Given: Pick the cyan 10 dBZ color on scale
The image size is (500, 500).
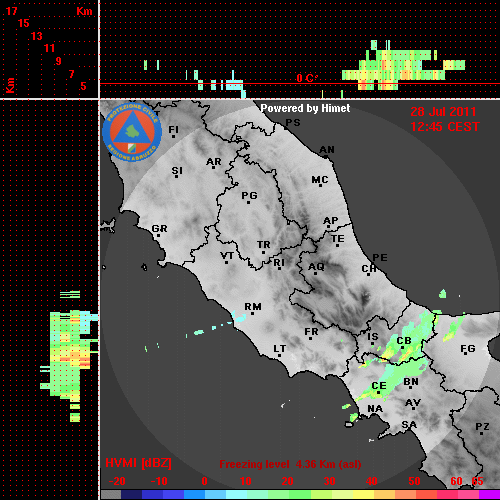Looking at the screenshot, I should [237, 494].
